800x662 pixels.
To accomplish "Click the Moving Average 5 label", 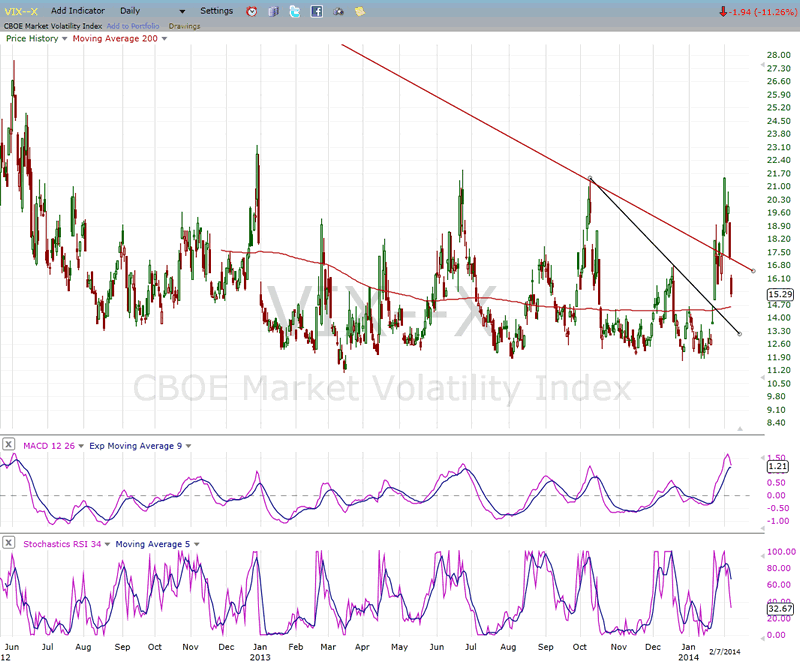I will pyautogui.click(x=153, y=544).
